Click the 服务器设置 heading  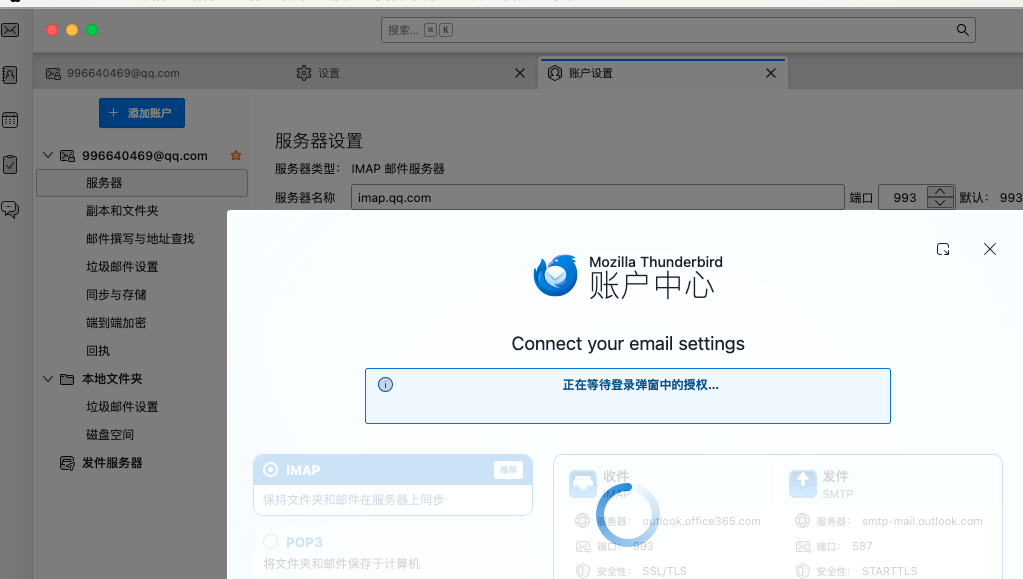point(318,141)
